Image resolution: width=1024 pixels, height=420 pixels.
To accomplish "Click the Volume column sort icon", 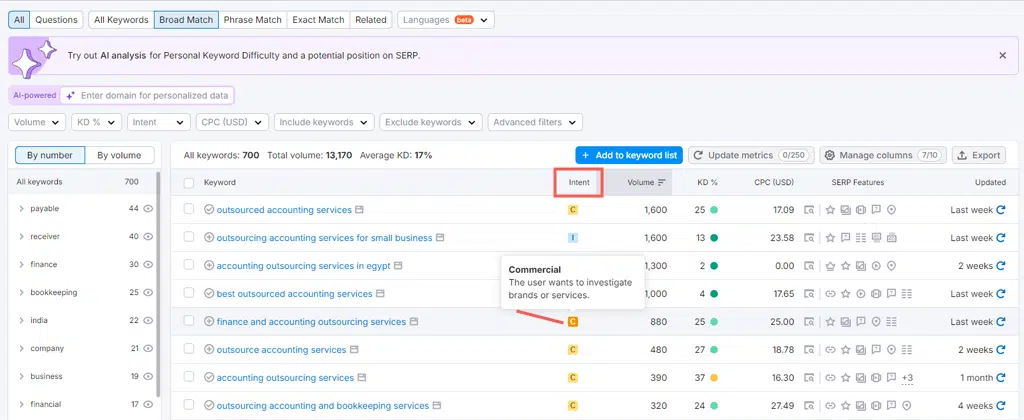I will [661, 182].
